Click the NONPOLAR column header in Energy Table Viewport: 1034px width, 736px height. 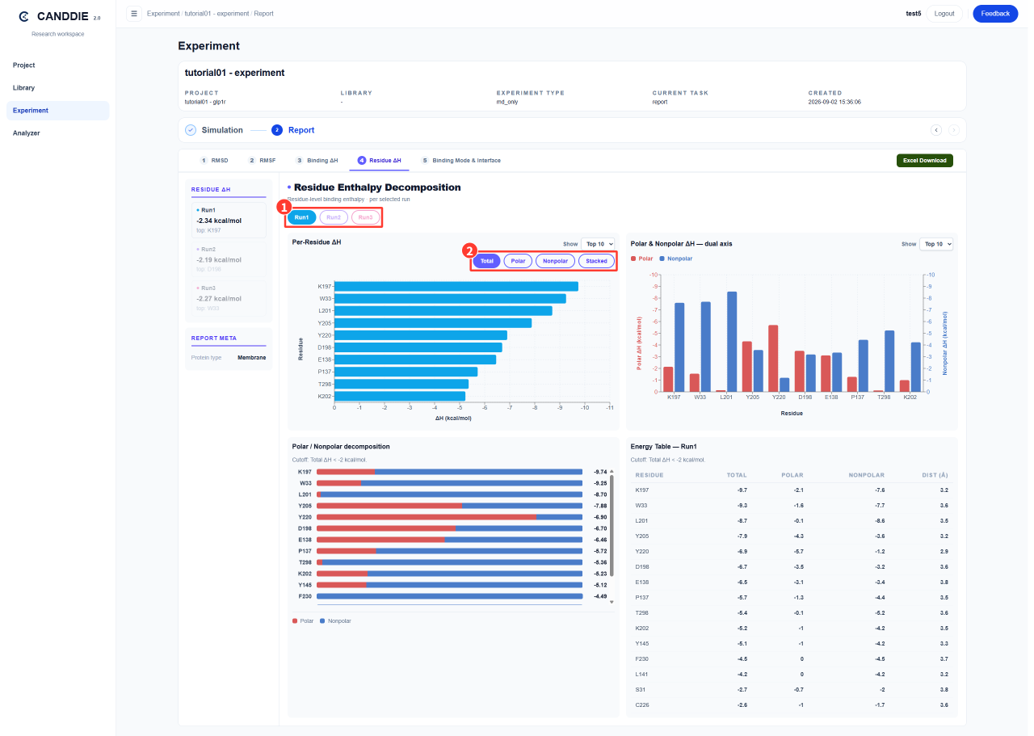pyautogui.click(x=867, y=475)
